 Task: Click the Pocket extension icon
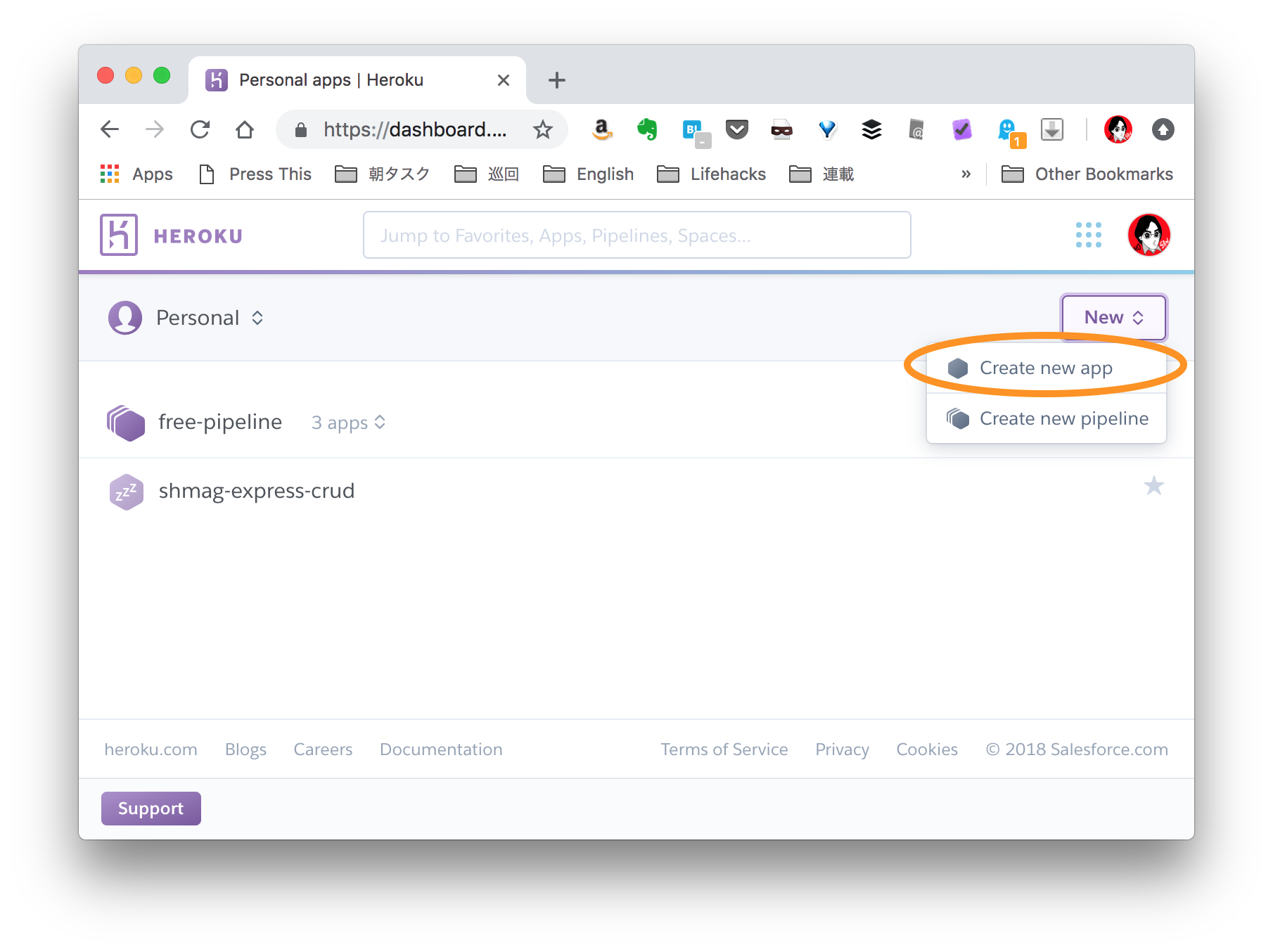pos(736,129)
